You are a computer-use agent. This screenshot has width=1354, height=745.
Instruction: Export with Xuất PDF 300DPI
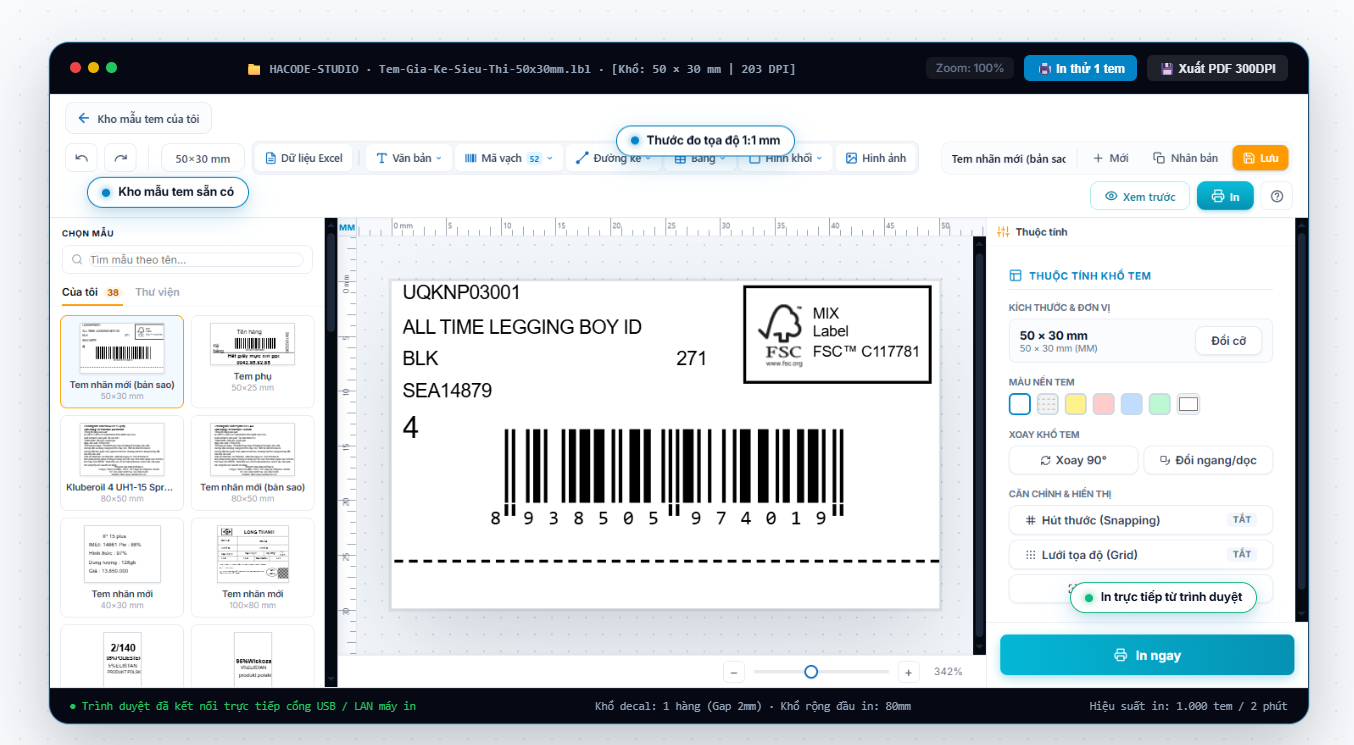tap(1217, 68)
